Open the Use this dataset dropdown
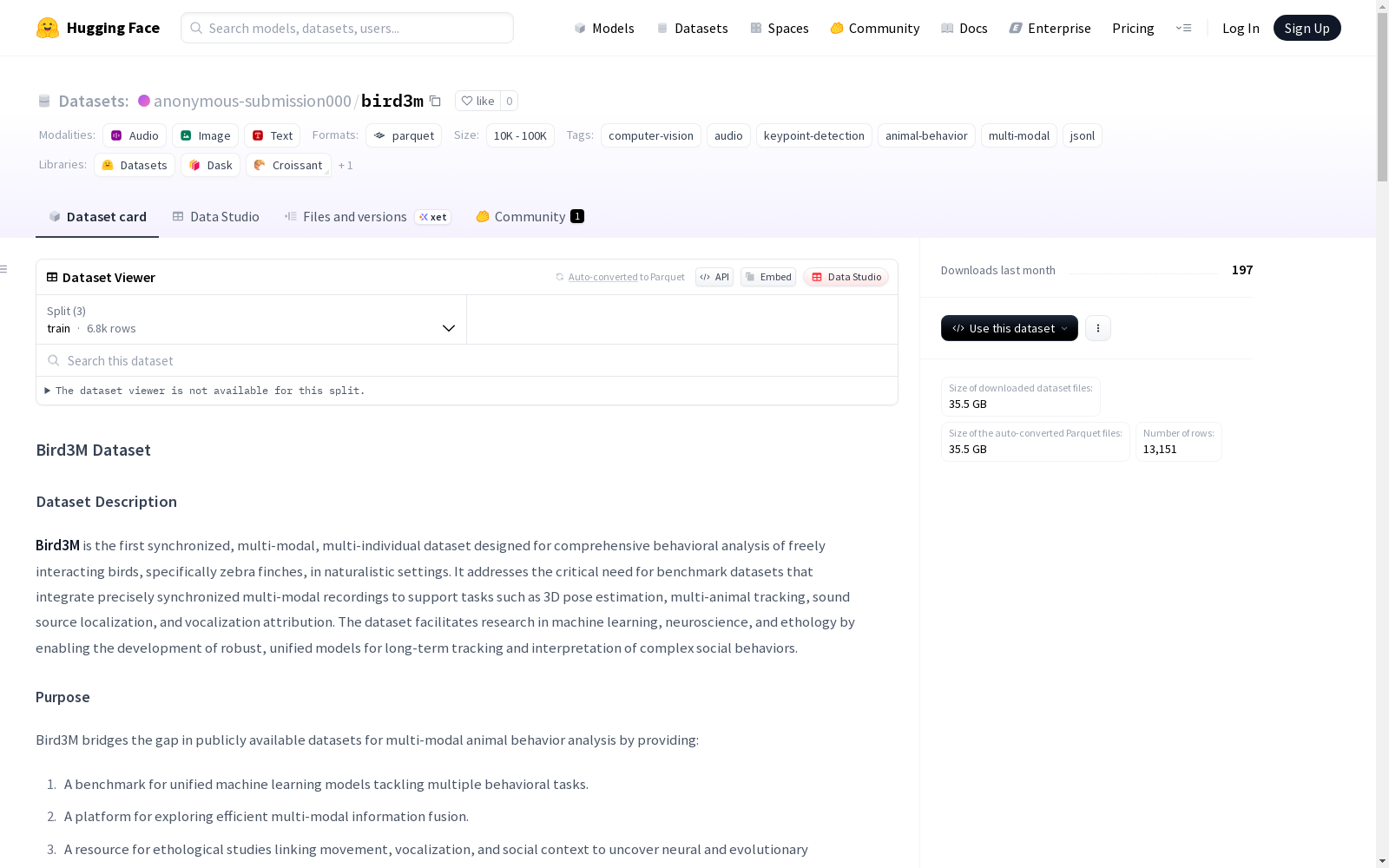Viewport: 1389px width, 868px height. tap(1010, 328)
